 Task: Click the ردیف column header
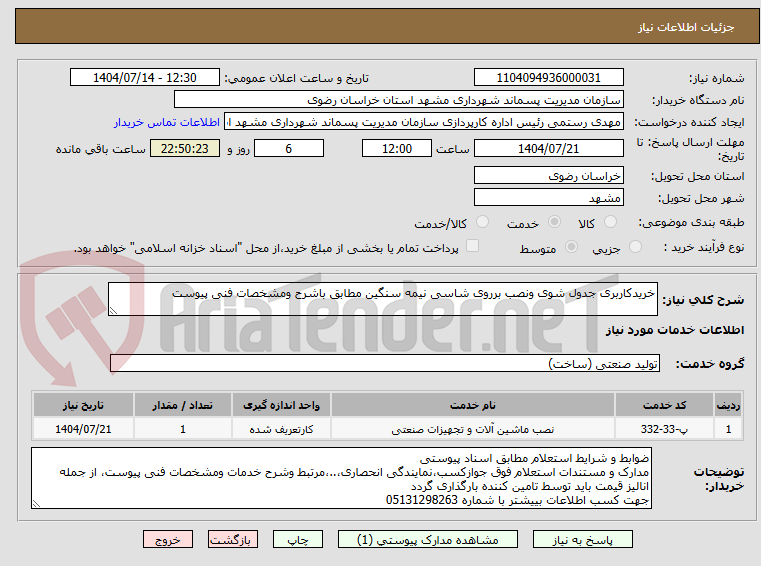point(728,405)
